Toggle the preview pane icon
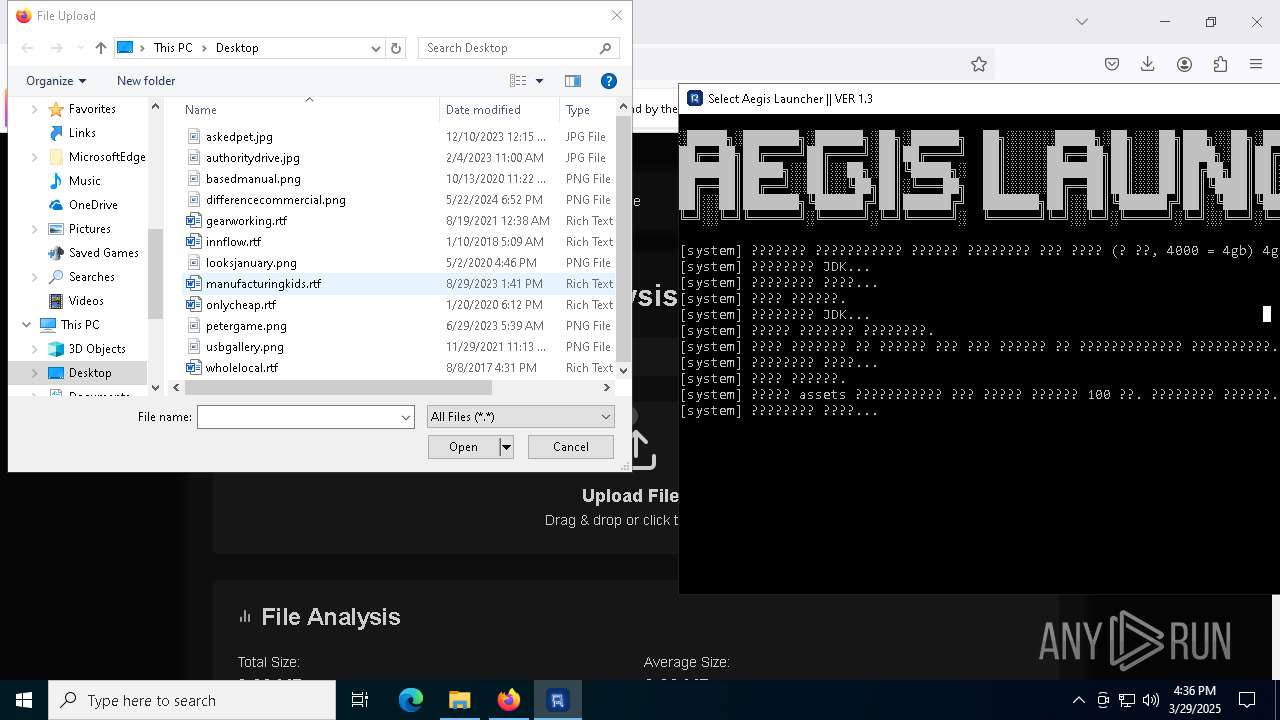The width and height of the screenshot is (1280, 720). pyautogui.click(x=573, y=81)
